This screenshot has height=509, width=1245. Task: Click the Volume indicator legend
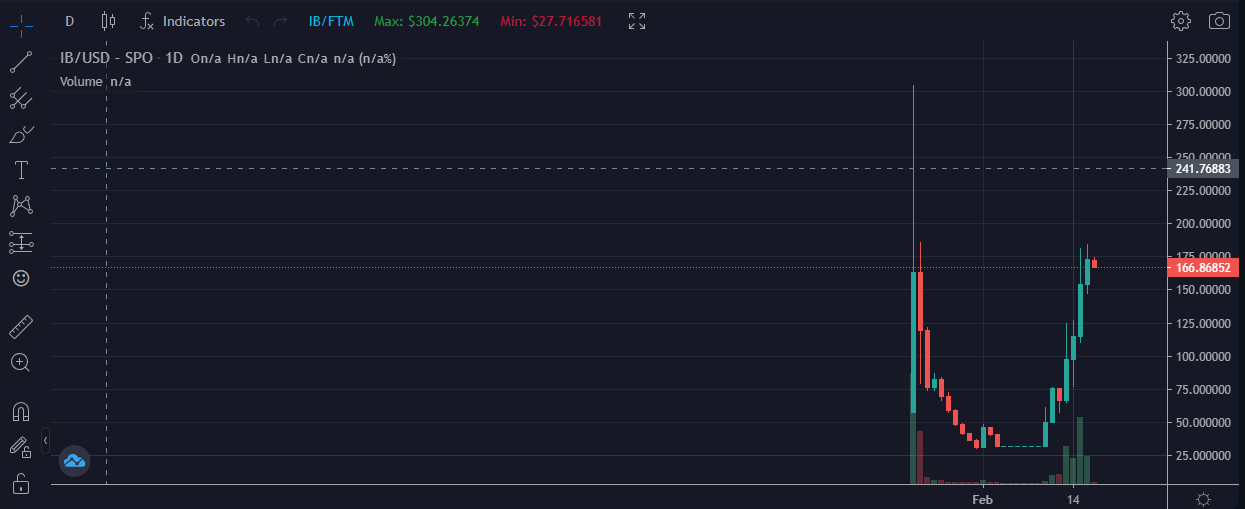click(81, 82)
